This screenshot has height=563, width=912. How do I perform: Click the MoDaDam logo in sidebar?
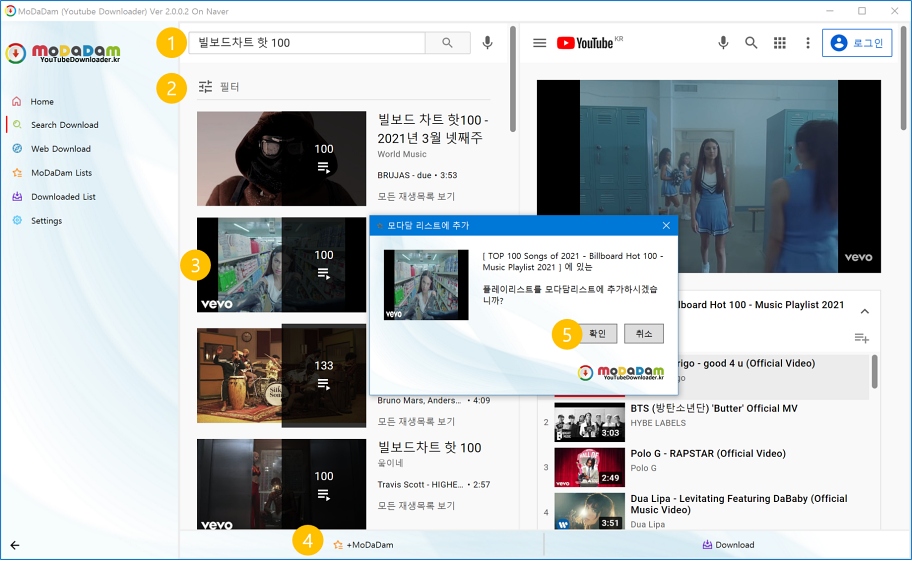(63, 53)
